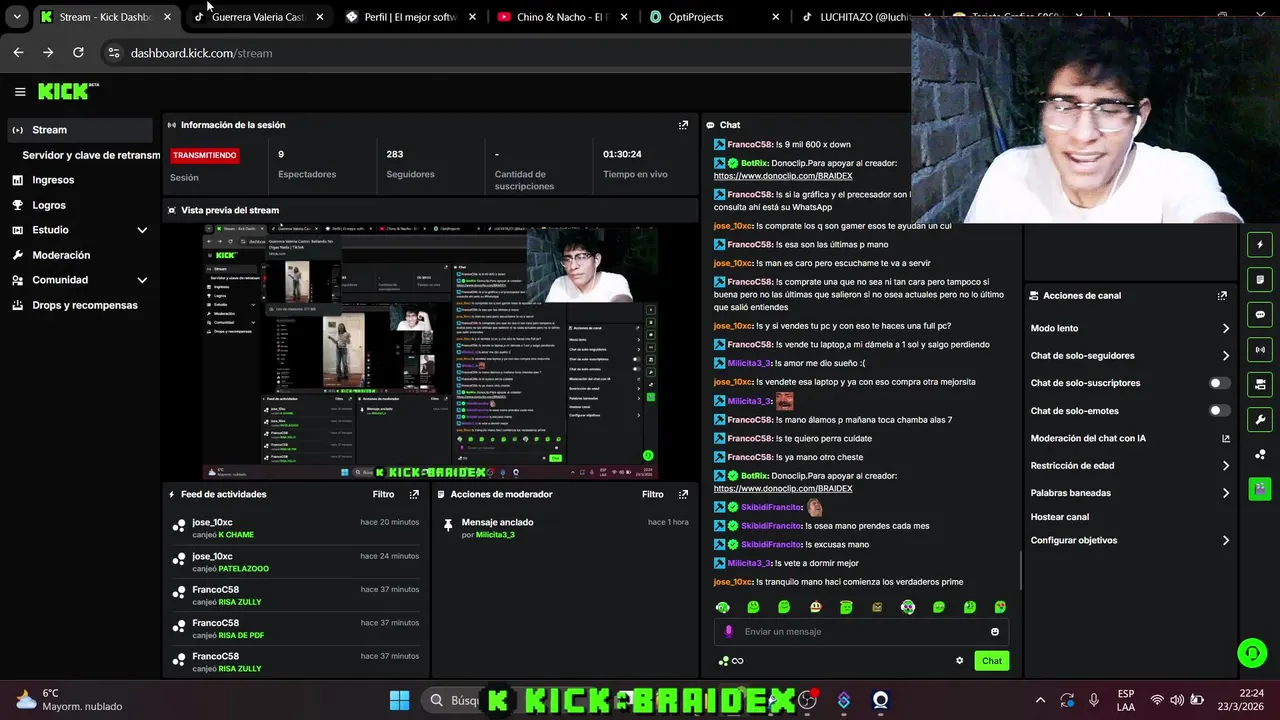This screenshot has width=1280, height=720.
Task: Click the green clapperboard icon in sidebar
Action: click(x=1260, y=489)
